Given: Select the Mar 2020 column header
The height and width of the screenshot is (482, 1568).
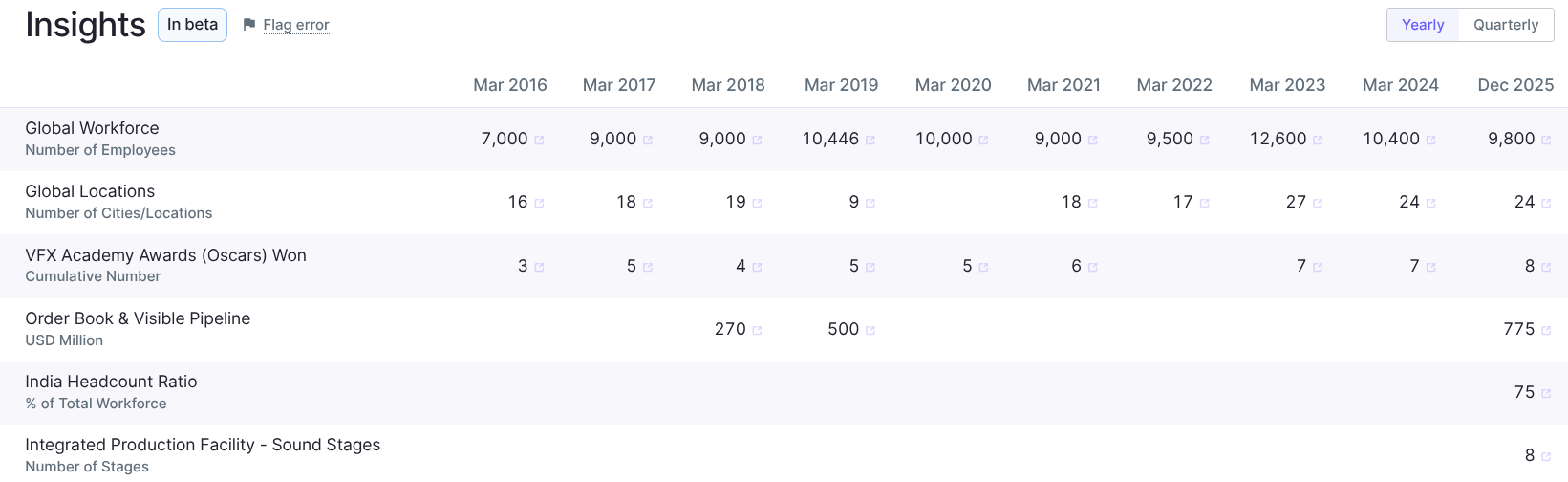Looking at the screenshot, I should pyautogui.click(x=953, y=85).
